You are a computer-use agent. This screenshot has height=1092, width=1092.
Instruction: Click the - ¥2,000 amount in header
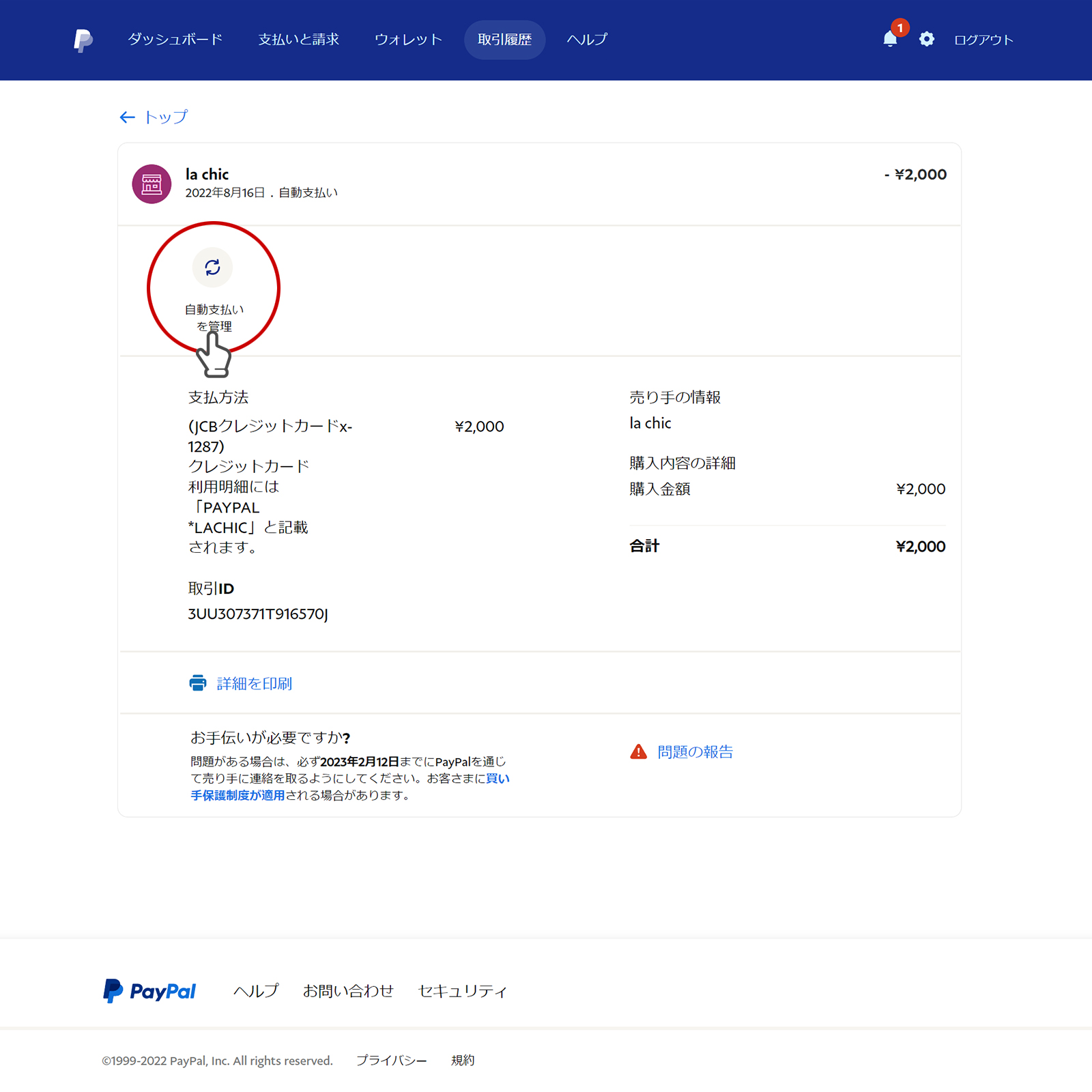point(915,174)
